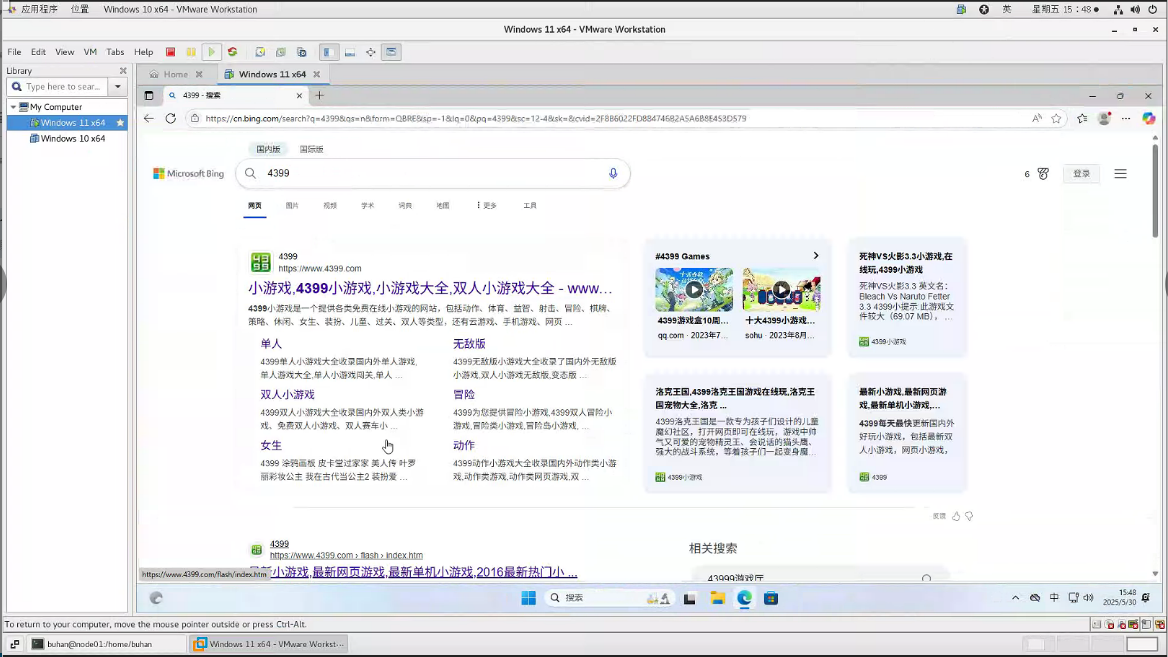Open the File menu

tap(14, 52)
